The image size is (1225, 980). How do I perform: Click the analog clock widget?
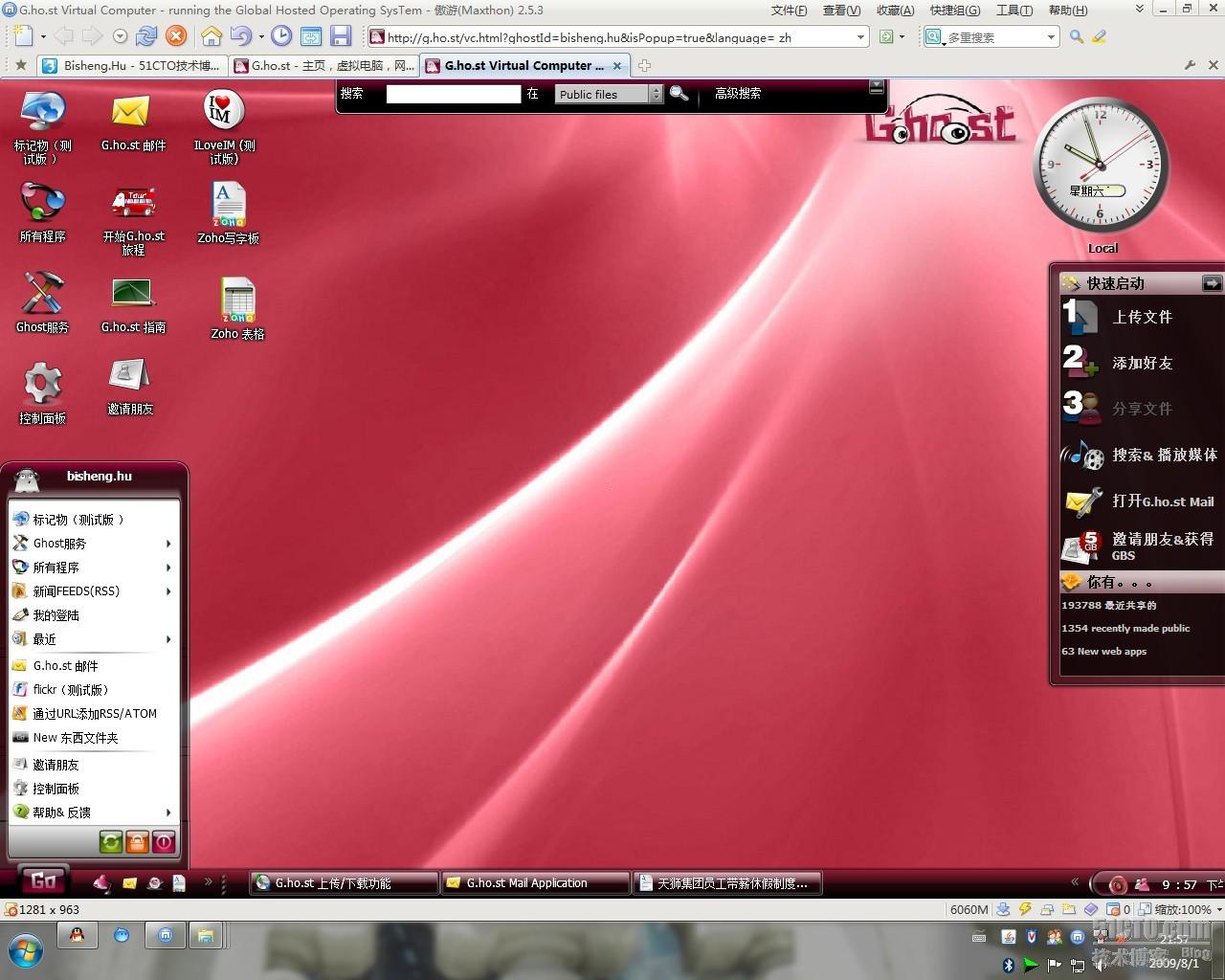point(1101,166)
